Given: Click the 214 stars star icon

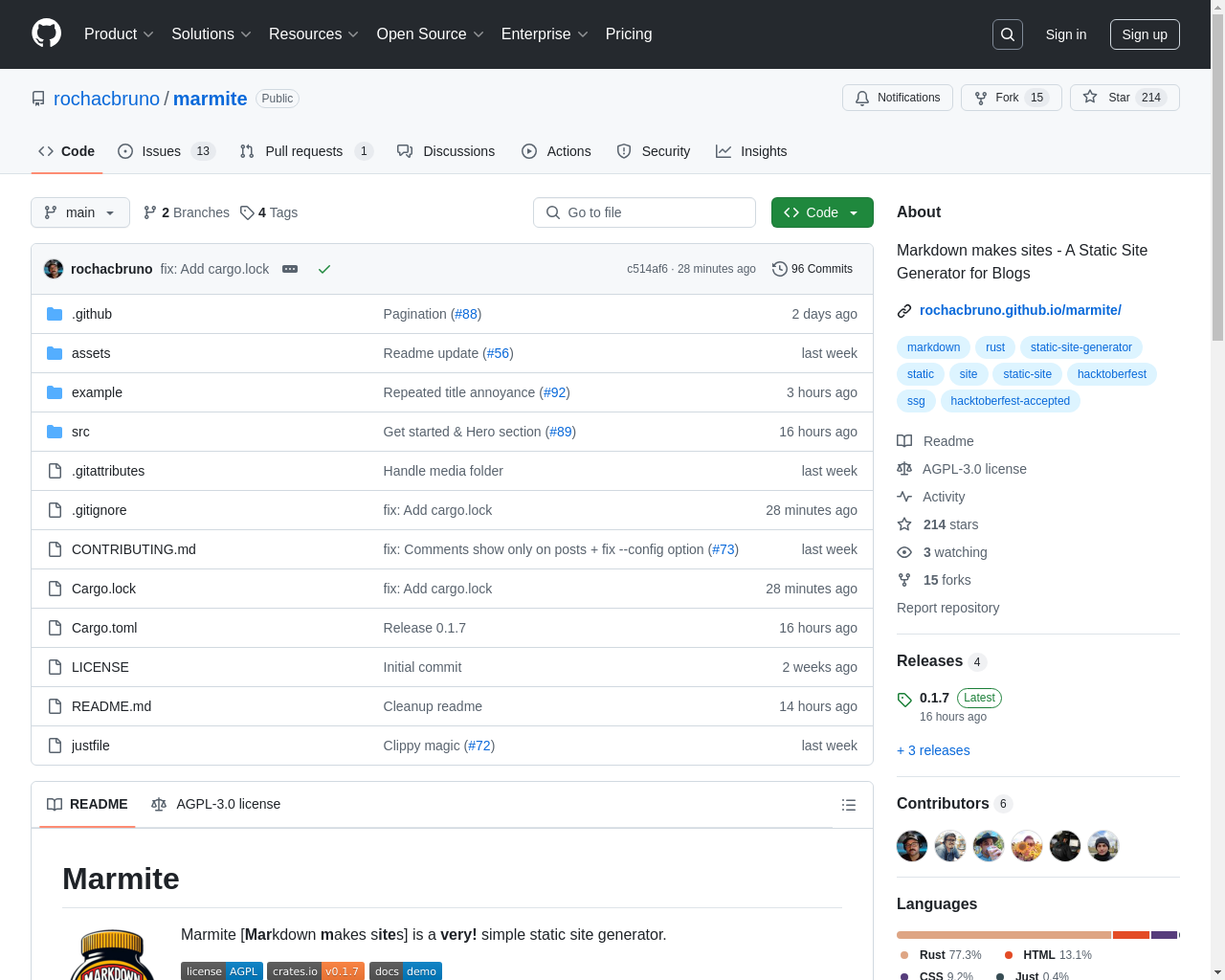Looking at the screenshot, I should pos(904,524).
